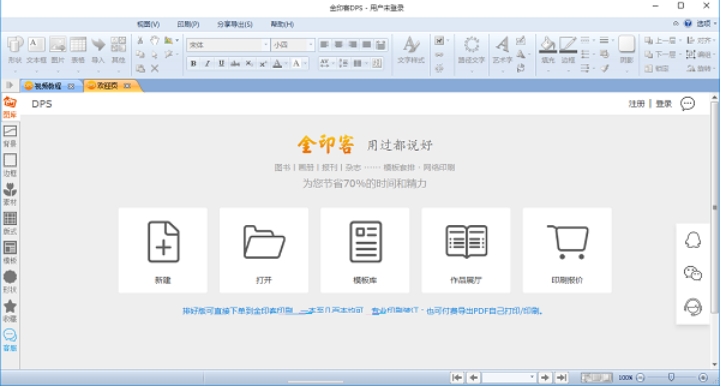Viewport: 724px width, 387px height.
Task: Open the 收藏 star icon in sidebar
Action: 10,311
